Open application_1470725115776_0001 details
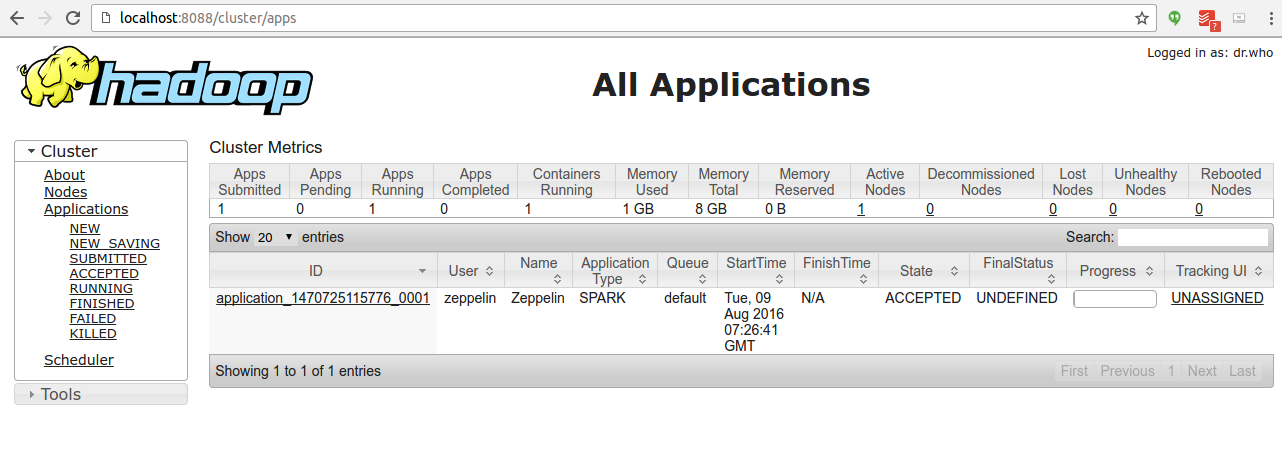The image size is (1282, 468). [x=322, y=298]
